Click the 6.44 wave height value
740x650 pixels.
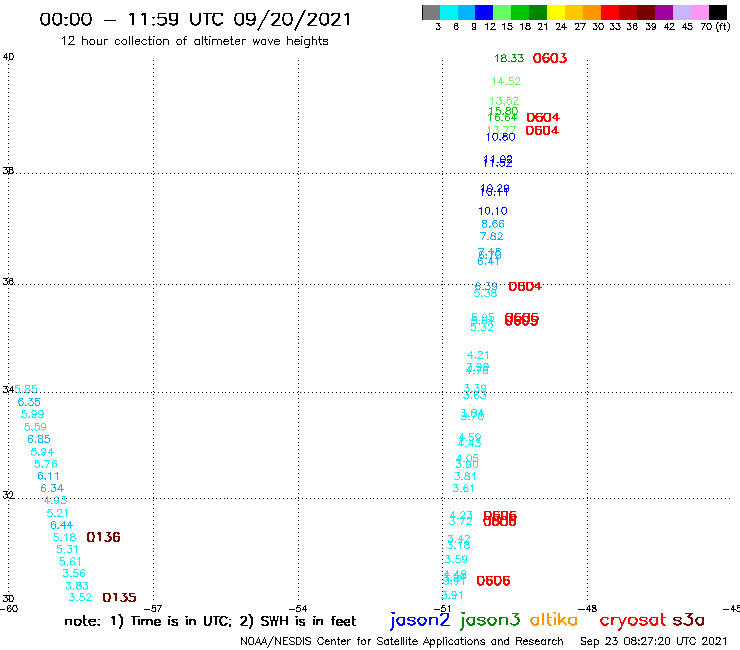coord(61,525)
